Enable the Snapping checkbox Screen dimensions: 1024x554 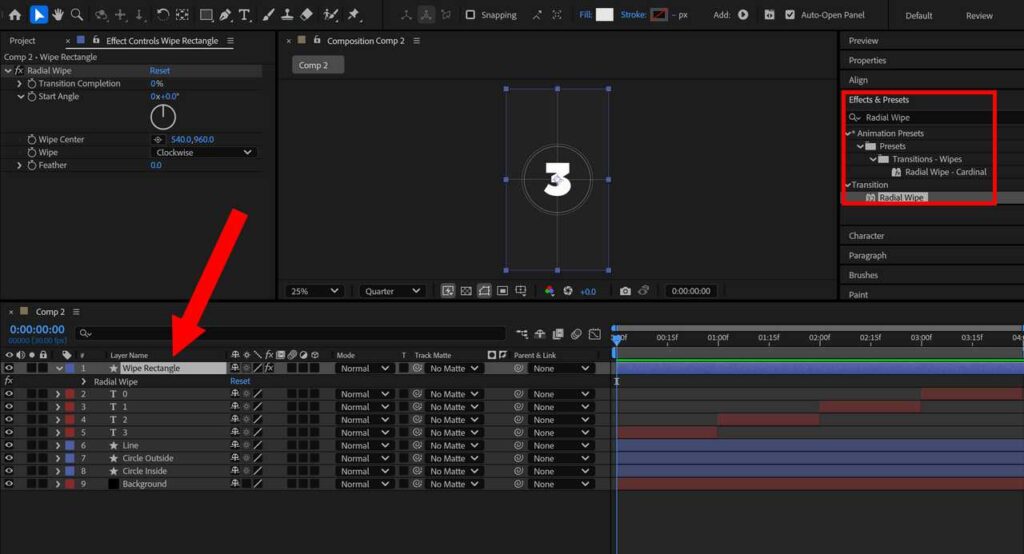pos(470,14)
